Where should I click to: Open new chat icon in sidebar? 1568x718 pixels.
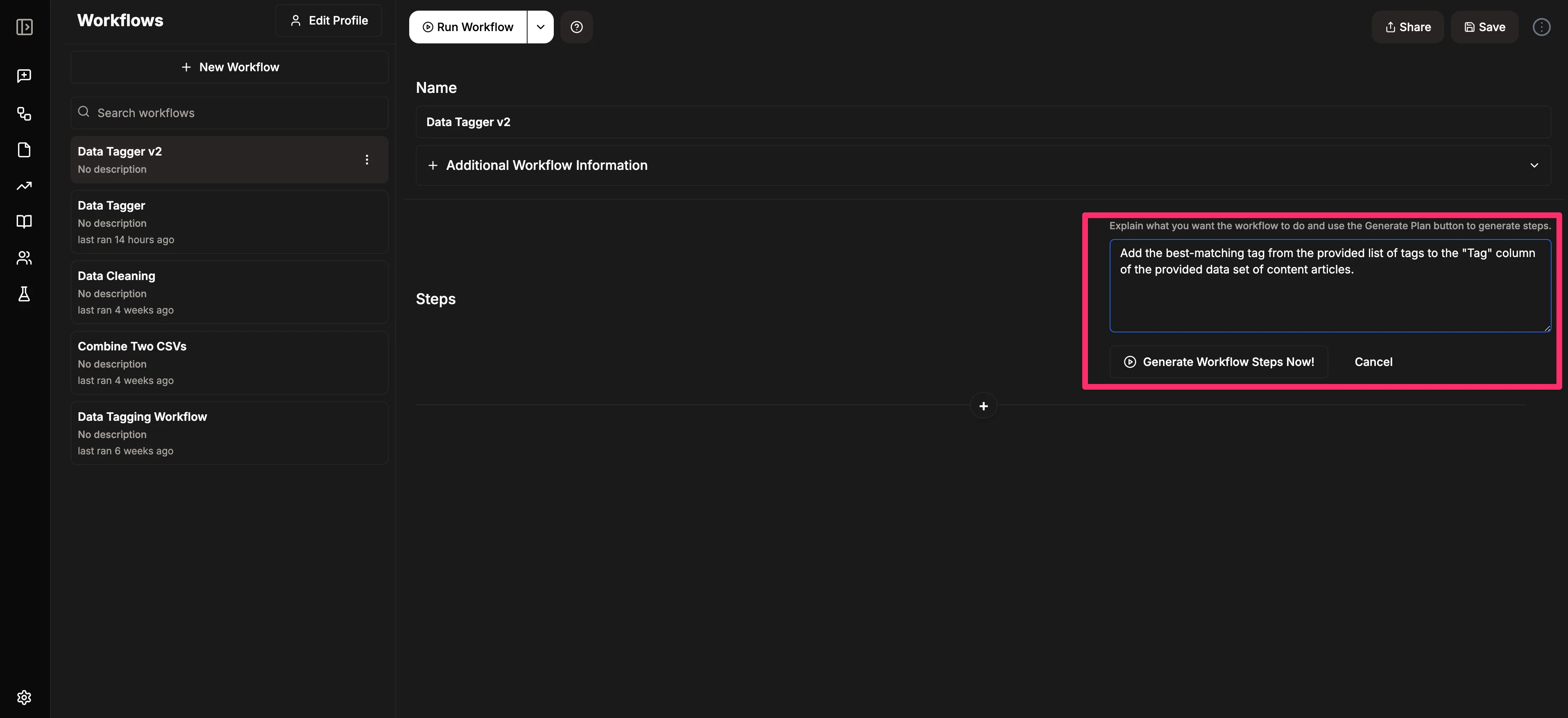[24, 75]
